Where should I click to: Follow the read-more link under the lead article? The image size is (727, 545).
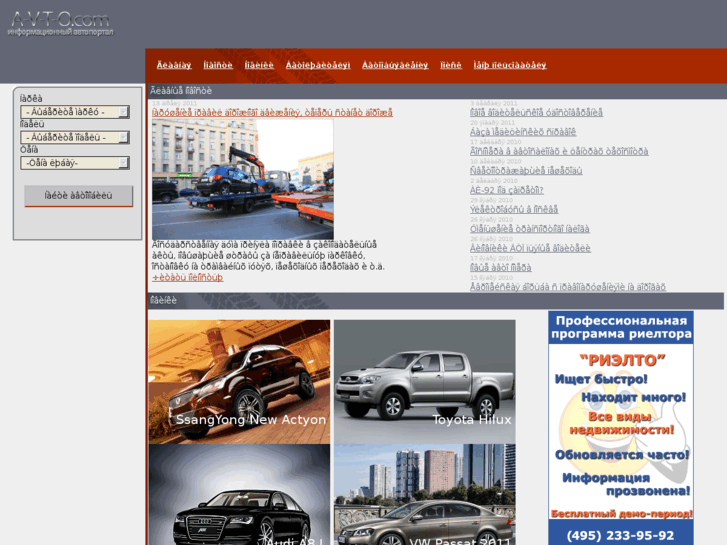[x=187, y=277]
